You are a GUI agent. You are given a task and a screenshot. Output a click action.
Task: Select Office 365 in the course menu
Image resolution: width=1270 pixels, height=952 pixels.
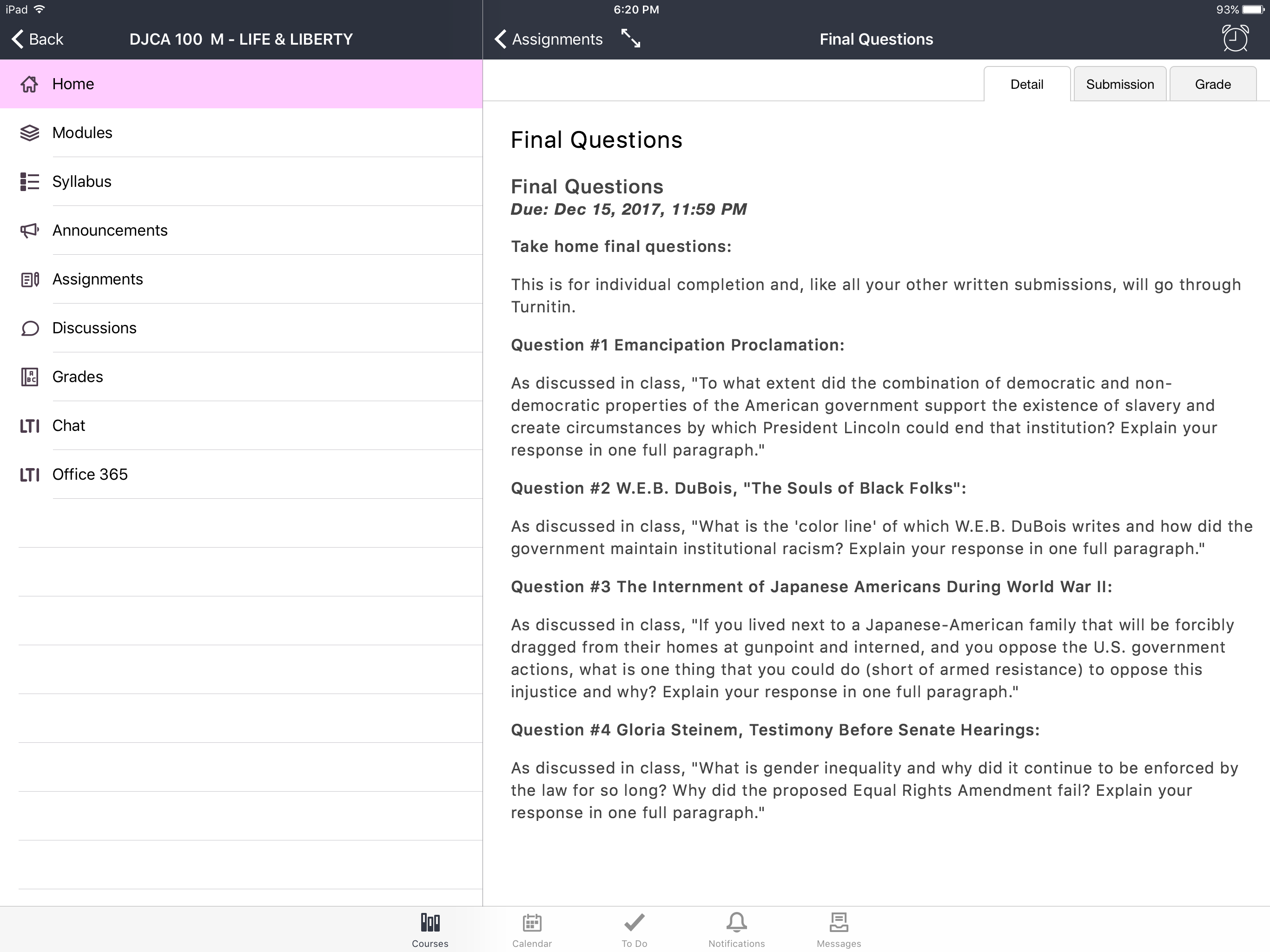click(241, 474)
